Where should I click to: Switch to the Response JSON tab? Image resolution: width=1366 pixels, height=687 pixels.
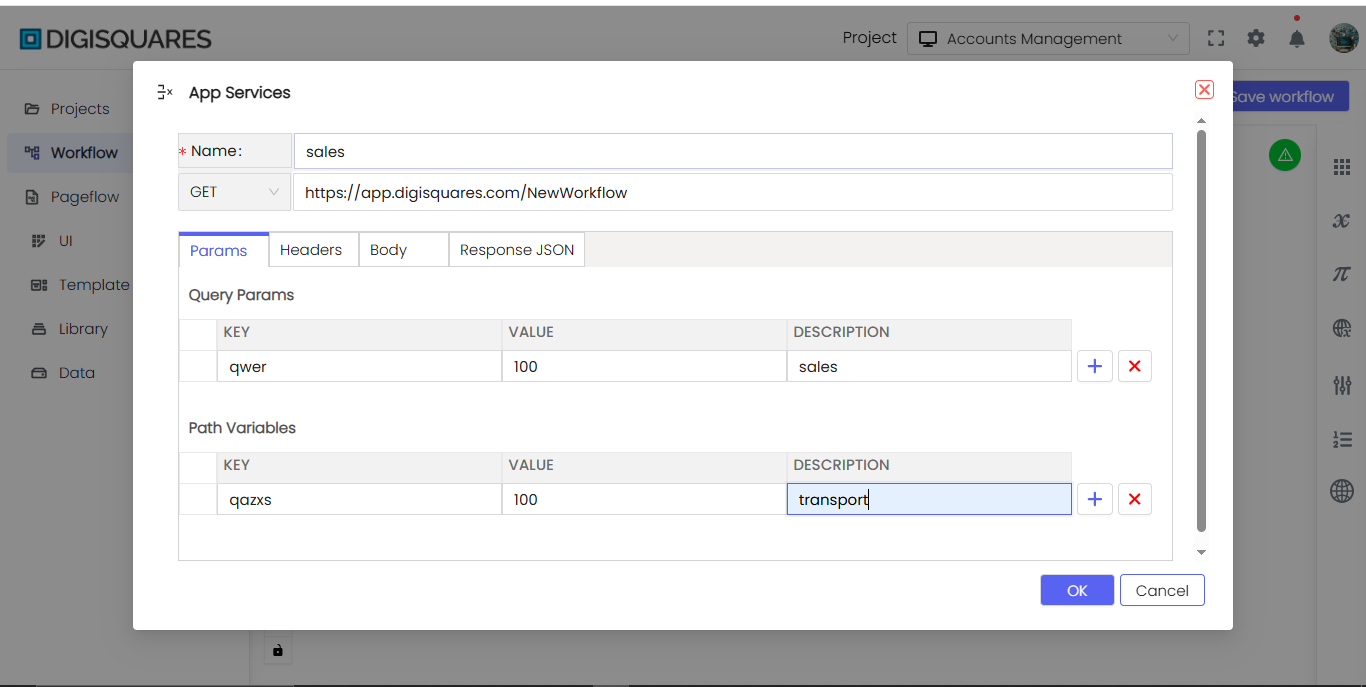click(x=516, y=250)
